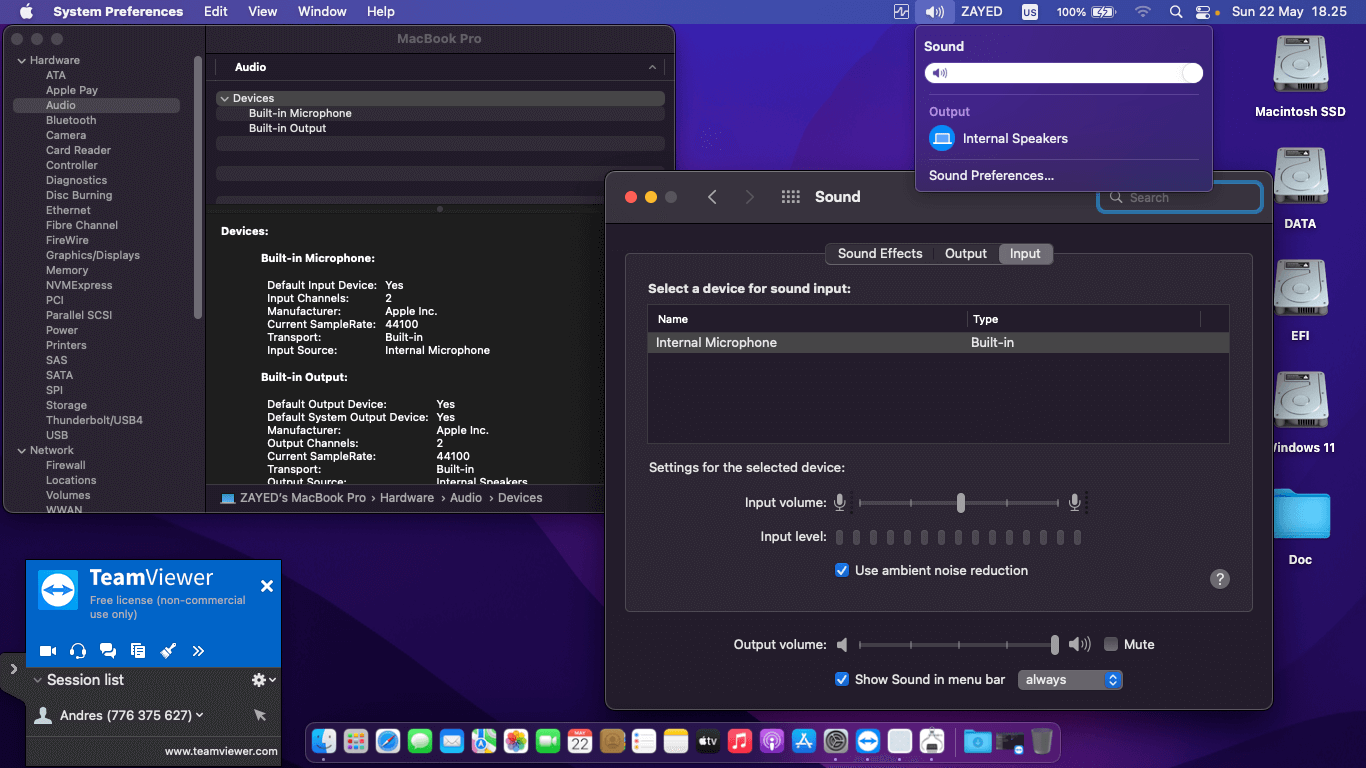1366x768 pixels.
Task: Start a video call in TeamViewer panel
Action: [x=47, y=651]
